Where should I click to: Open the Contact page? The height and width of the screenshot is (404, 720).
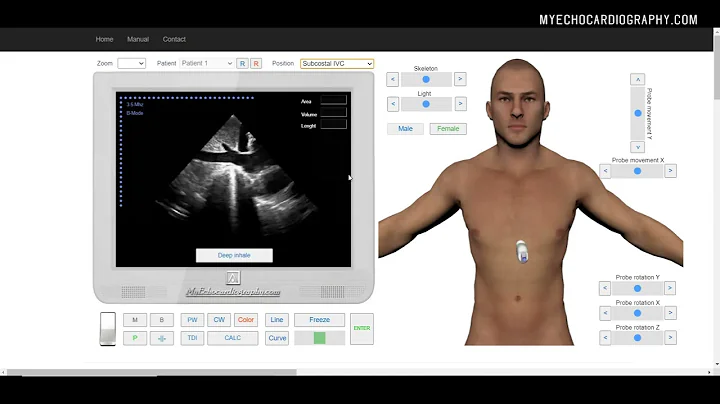tap(174, 39)
